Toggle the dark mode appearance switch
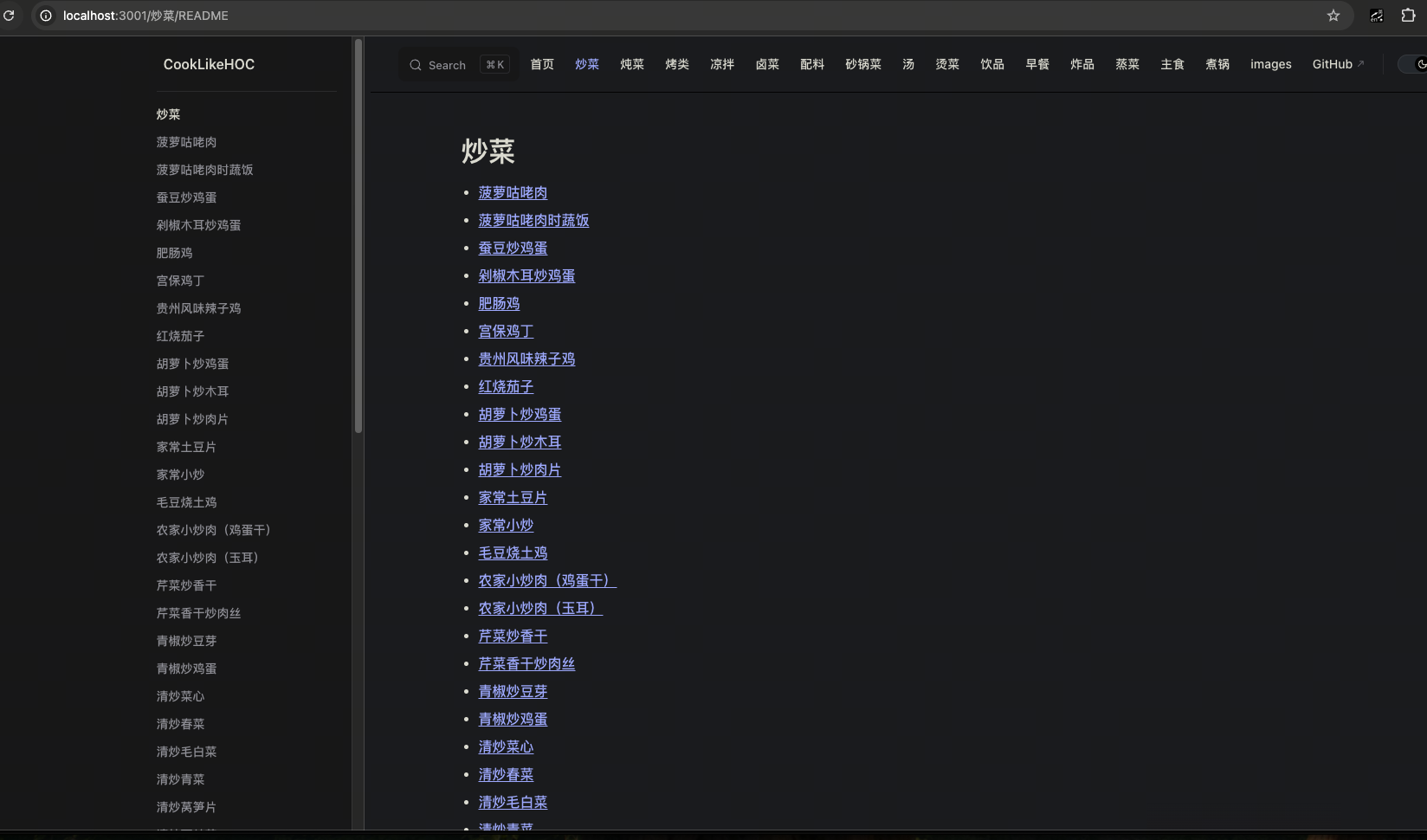Screen dimensions: 1427x840 coord(1410,64)
